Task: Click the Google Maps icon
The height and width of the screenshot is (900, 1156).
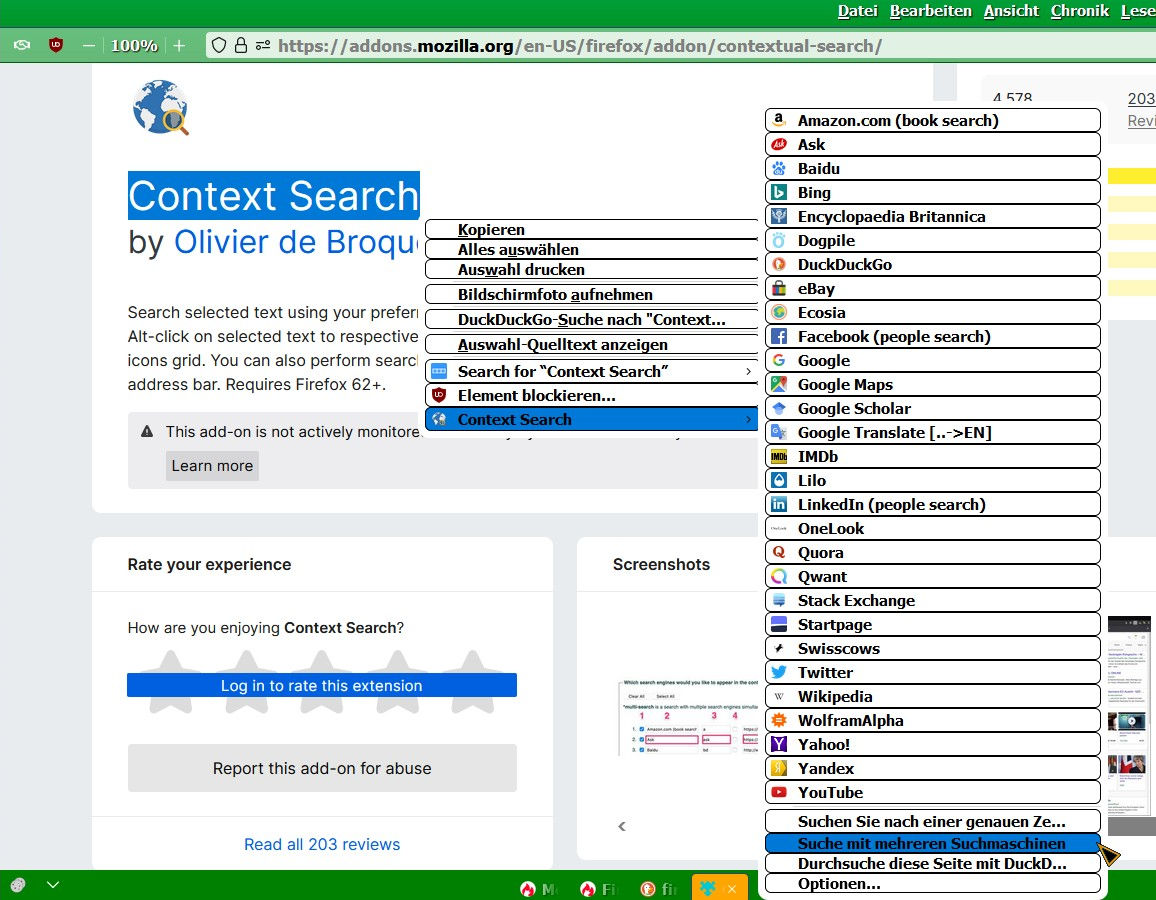Action: (x=779, y=384)
